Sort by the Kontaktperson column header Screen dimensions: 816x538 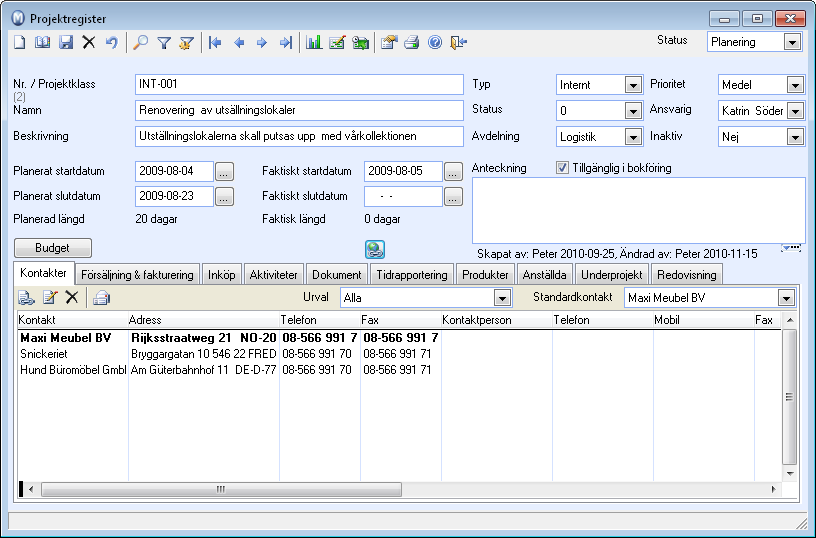coord(496,320)
